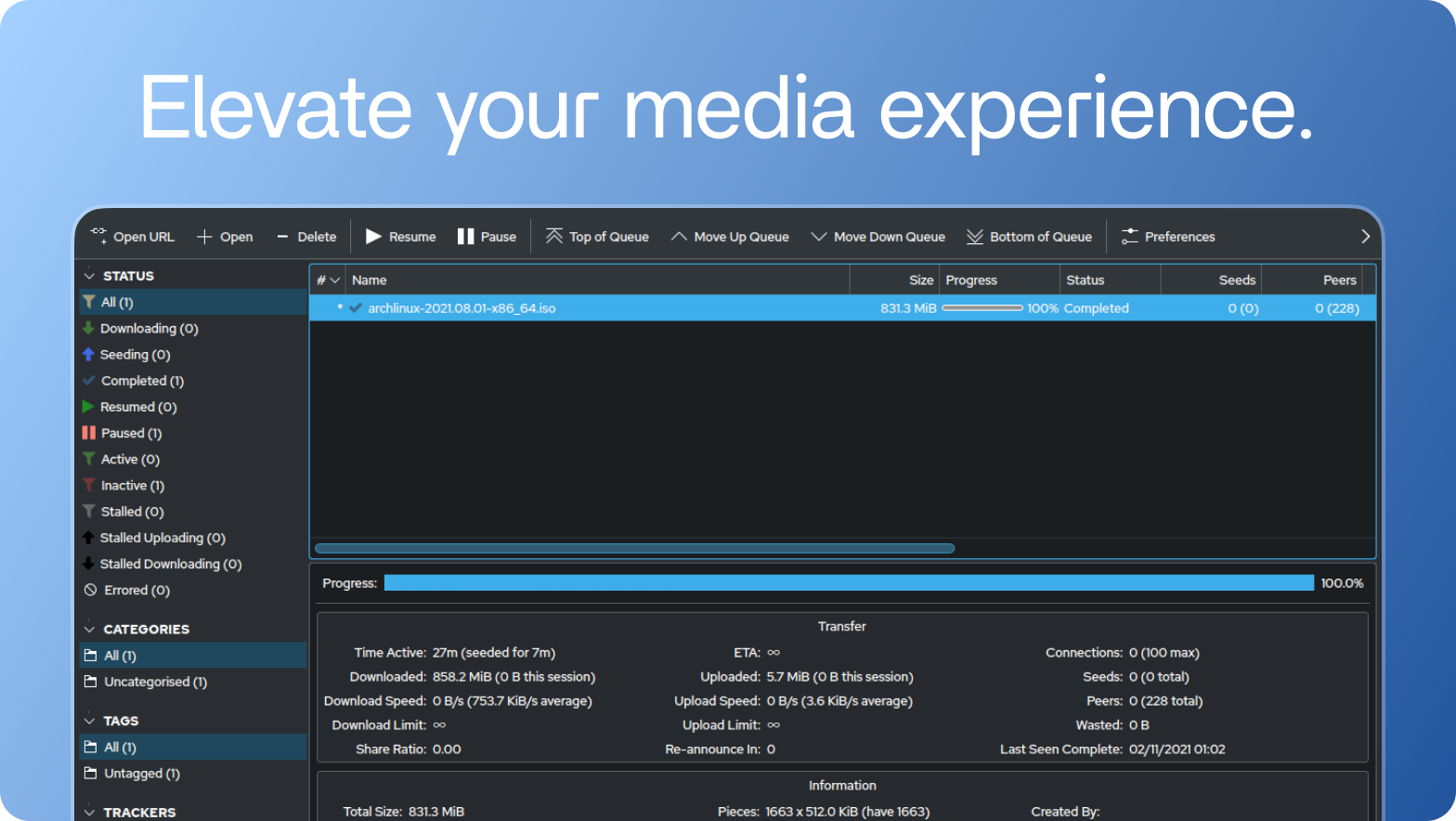1456x821 pixels.
Task: Send torrent to Bottom of Queue
Action: coord(975,236)
